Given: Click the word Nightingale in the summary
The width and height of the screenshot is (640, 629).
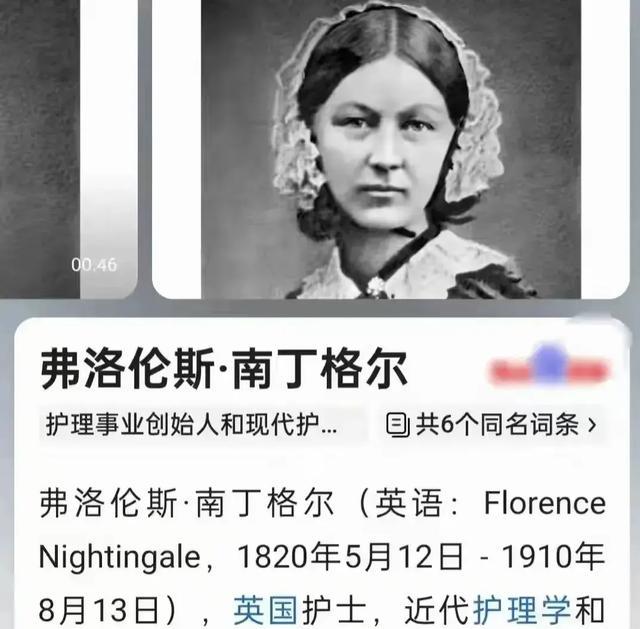Looking at the screenshot, I should pos(120,558).
